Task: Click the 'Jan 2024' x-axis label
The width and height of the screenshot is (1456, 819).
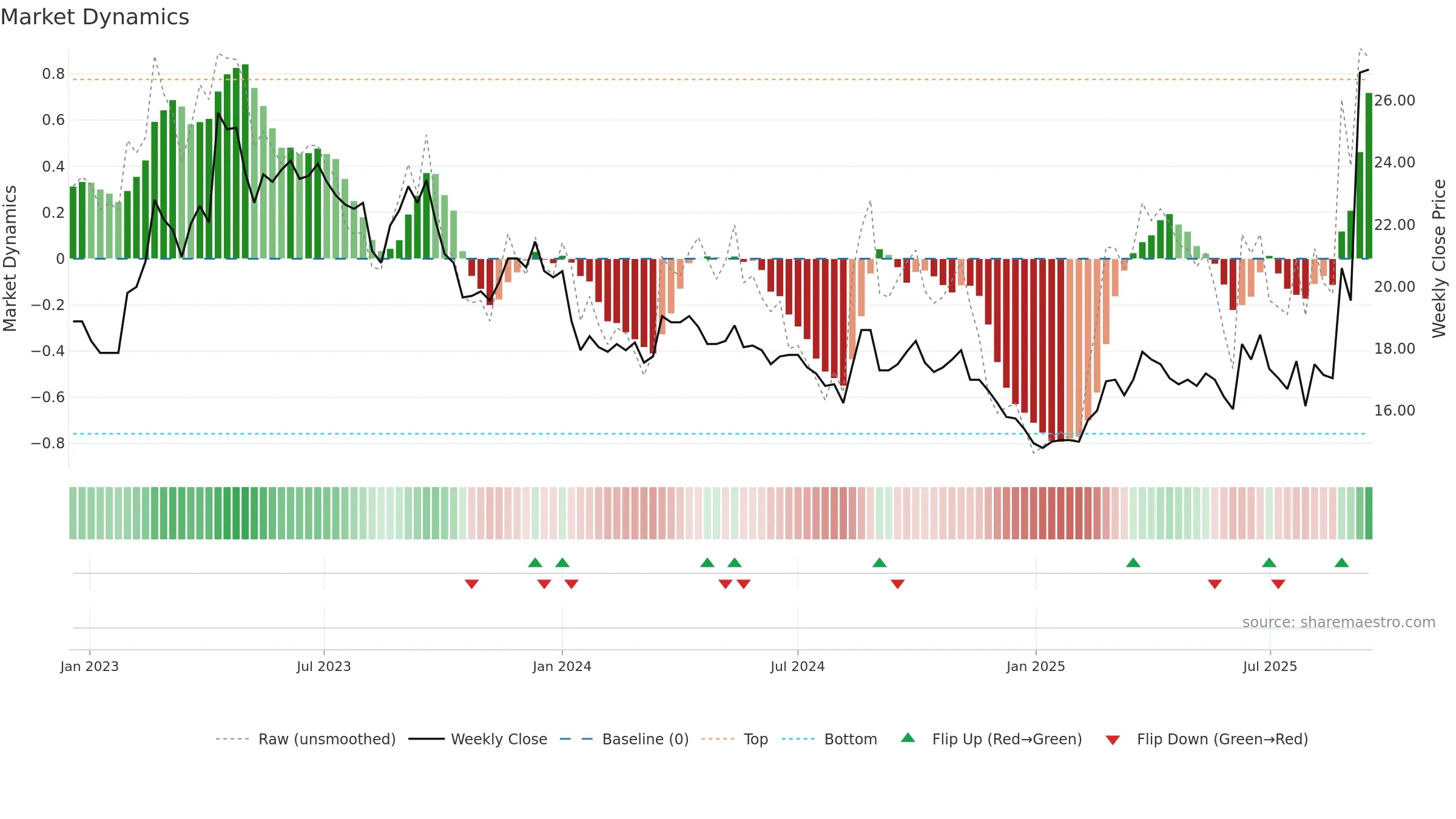Action: pyautogui.click(x=562, y=666)
